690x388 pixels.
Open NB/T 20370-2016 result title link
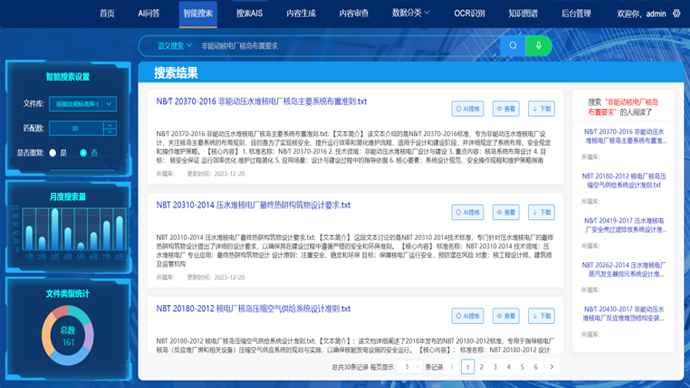point(261,102)
